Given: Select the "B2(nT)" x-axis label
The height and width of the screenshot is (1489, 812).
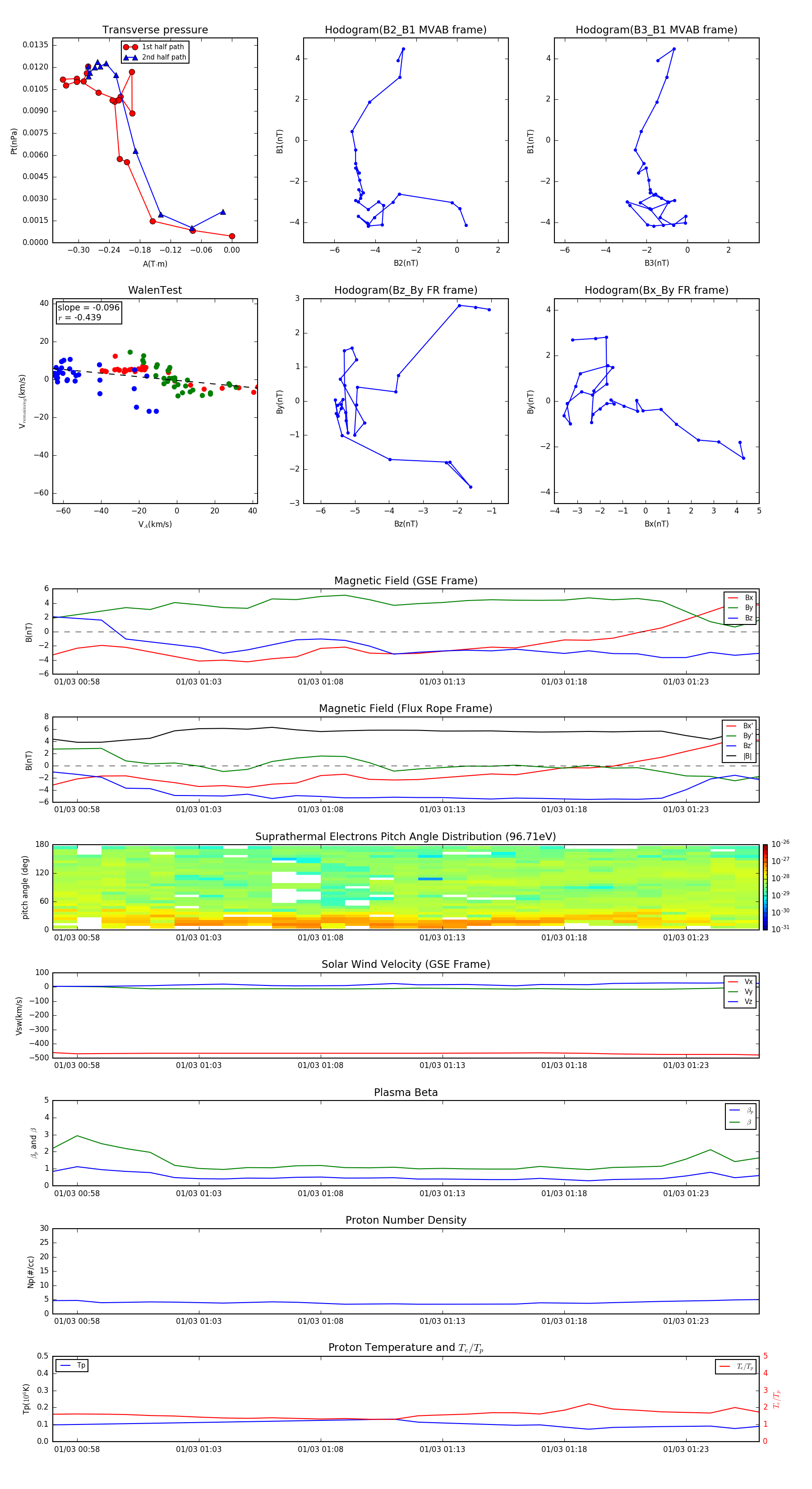Looking at the screenshot, I should click(406, 263).
